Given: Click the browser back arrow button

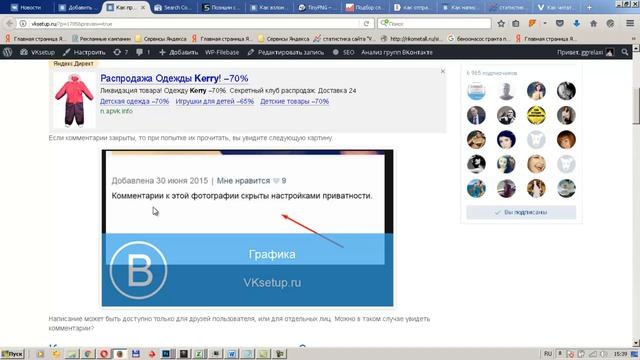Looking at the screenshot, I should [x=10, y=24].
